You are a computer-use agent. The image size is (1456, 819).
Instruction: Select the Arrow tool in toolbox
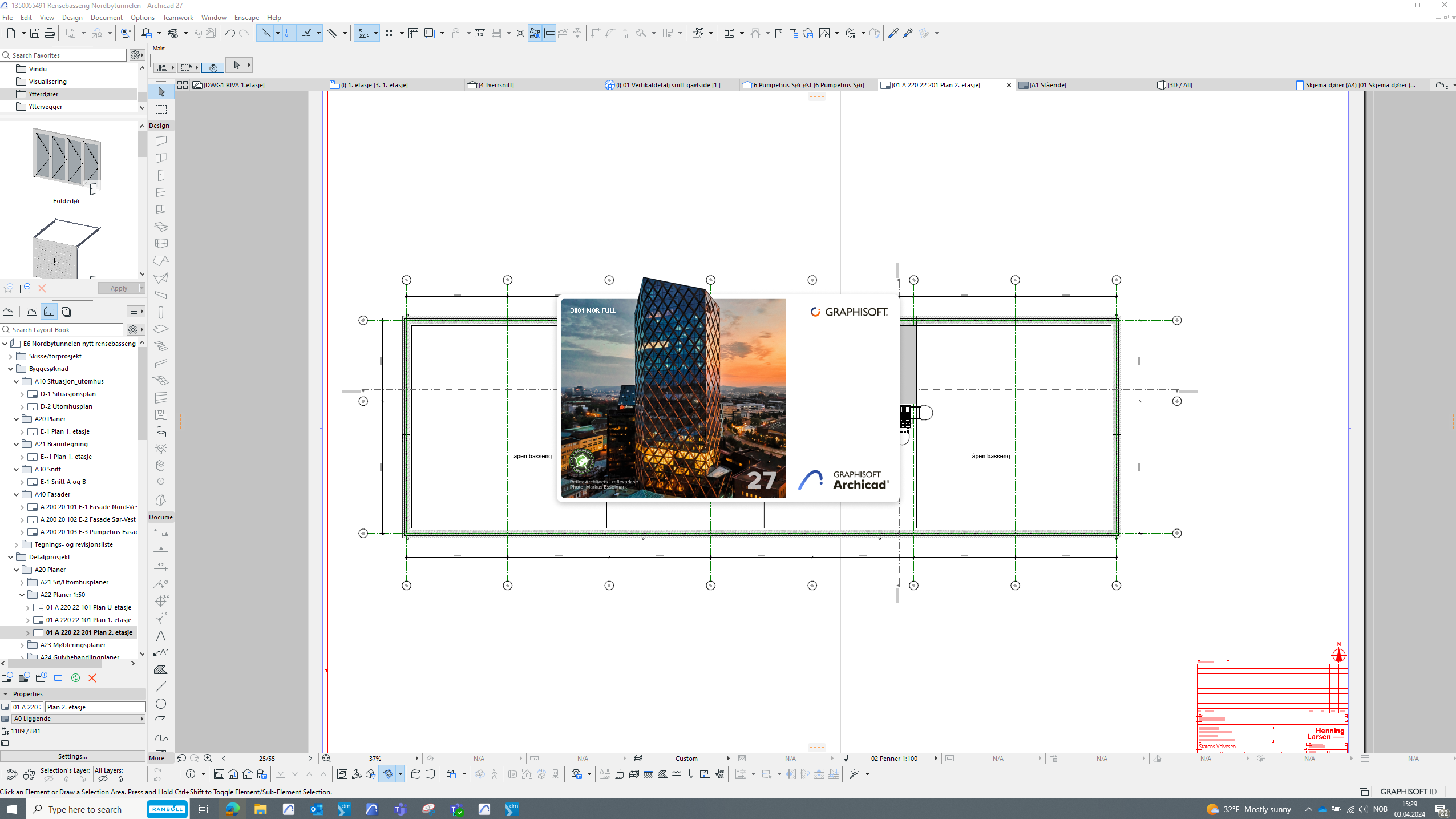[161, 92]
